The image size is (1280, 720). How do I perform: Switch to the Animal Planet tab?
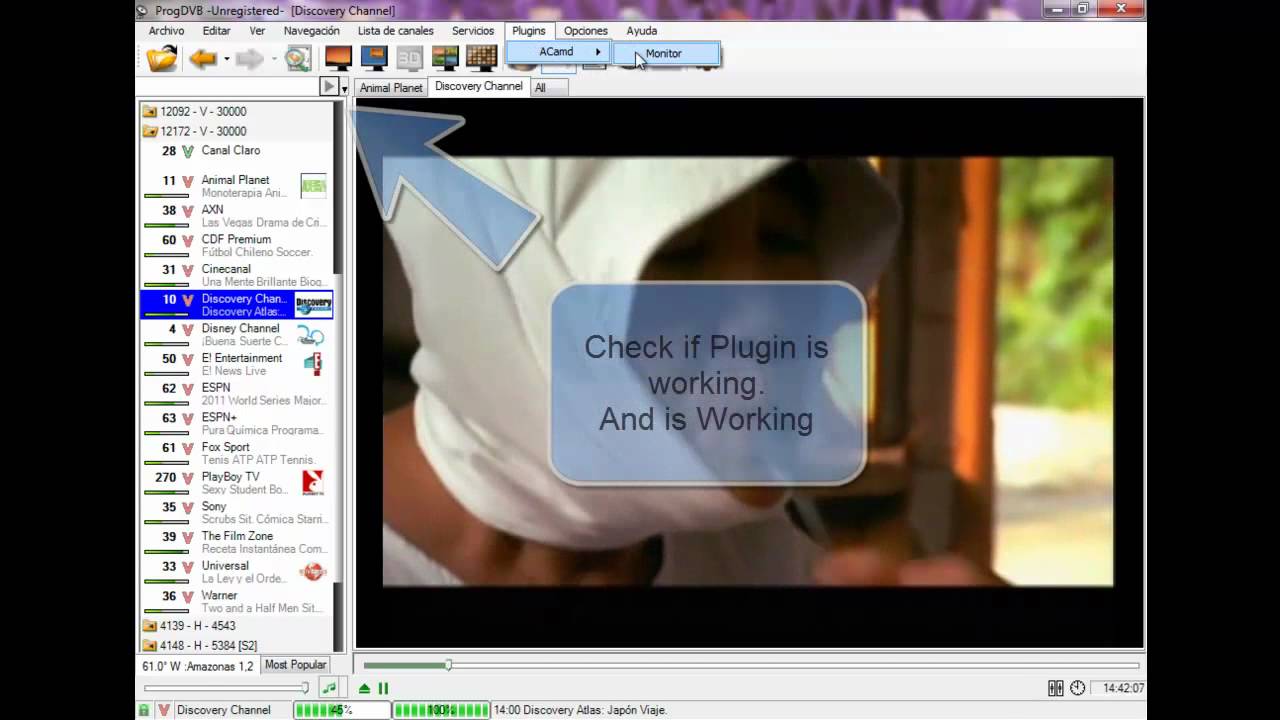click(391, 88)
